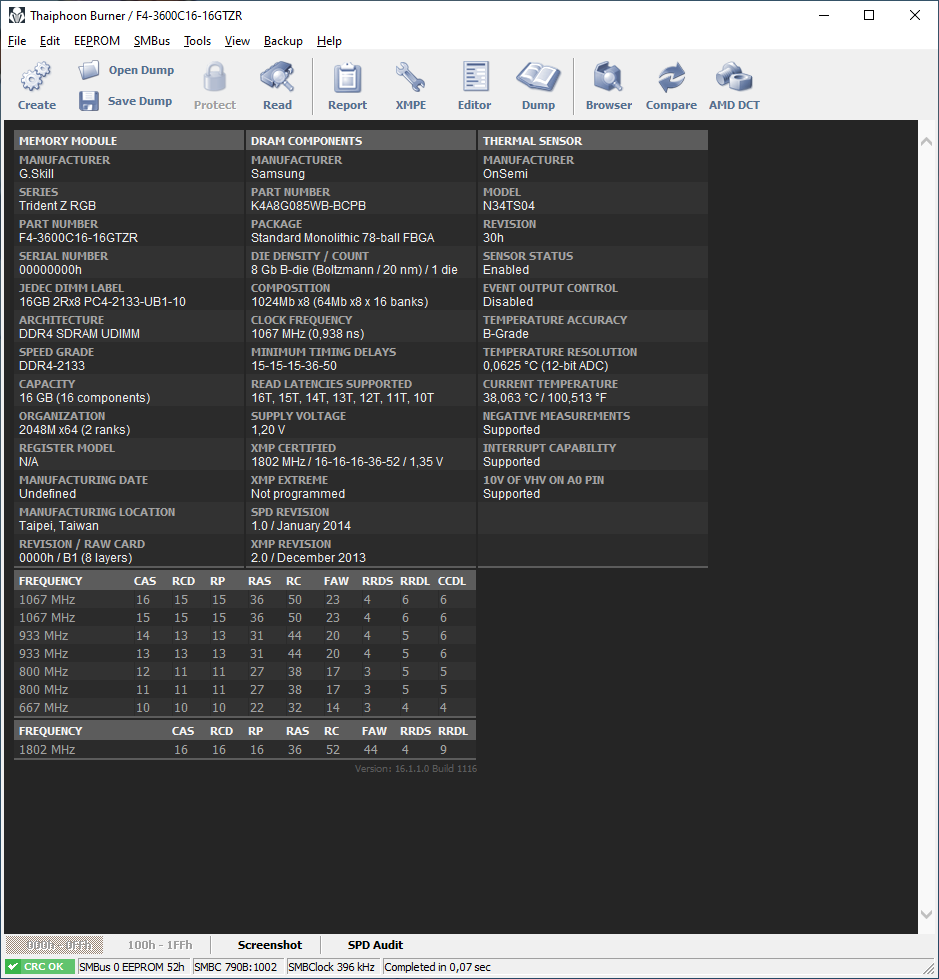Image resolution: width=939 pixels, height=979 pixels.
Task: Click the DDR4 SDRAM UDIMM architecture value
Action: (x=79, y=334)
